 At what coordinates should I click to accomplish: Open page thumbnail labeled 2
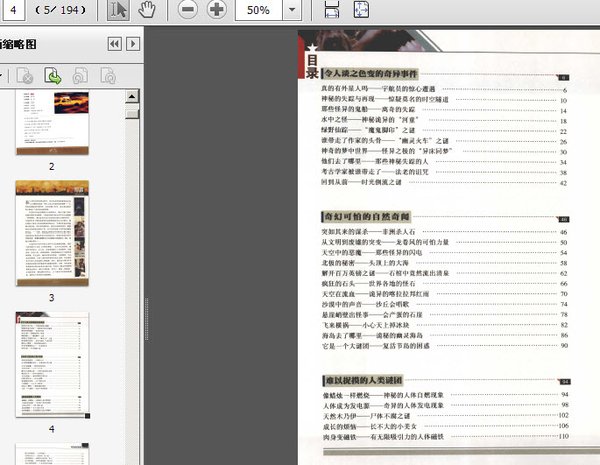[x=52, y=122]
